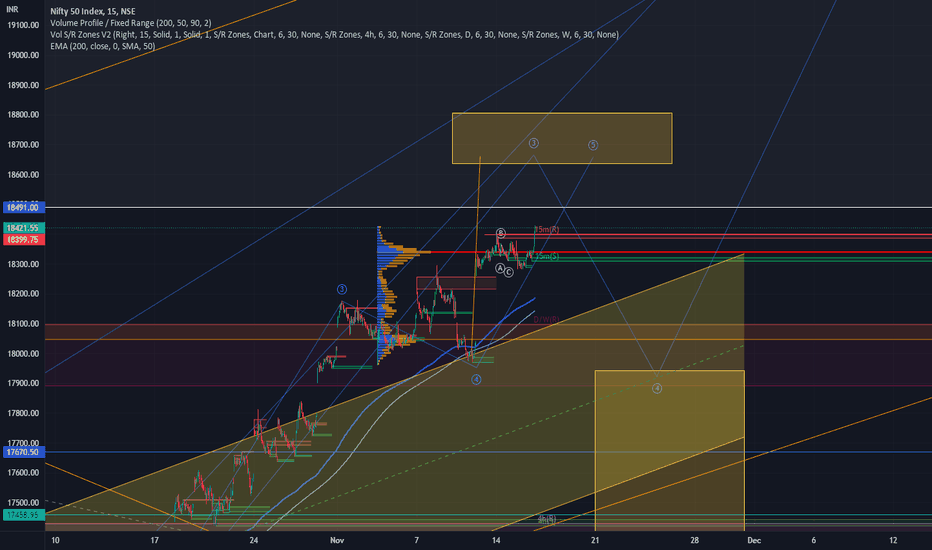Click the 18700.00 price axis label
Viewport: 932px width, 550px height.
click(x=23, y=144)
